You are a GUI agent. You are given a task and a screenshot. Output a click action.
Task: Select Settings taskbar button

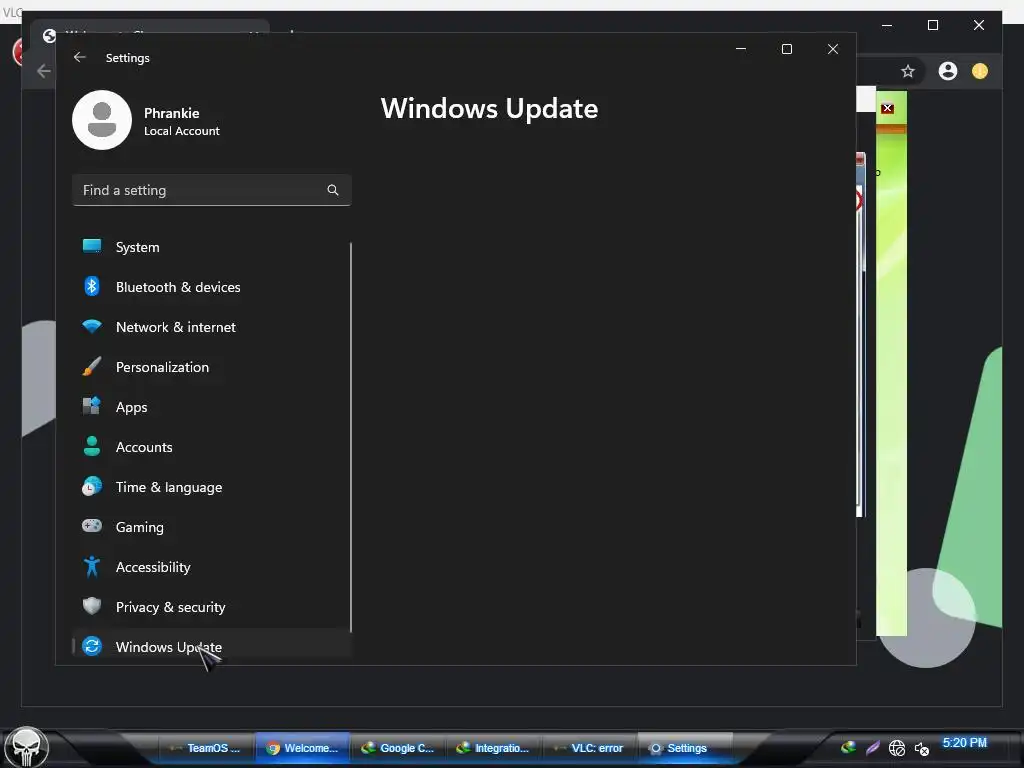click(x=684, y=748)
